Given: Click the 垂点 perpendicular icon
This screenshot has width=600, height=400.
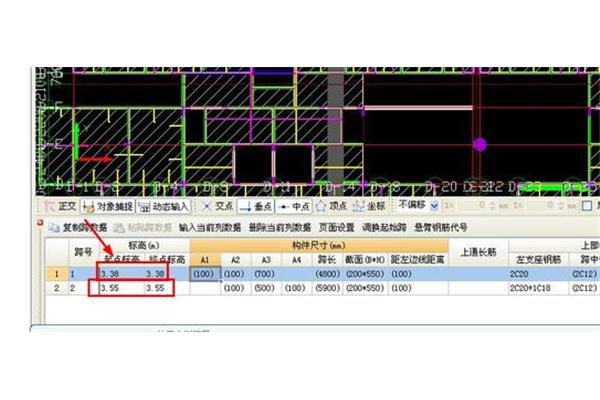Looking at the screenshot, I should 245,207.
